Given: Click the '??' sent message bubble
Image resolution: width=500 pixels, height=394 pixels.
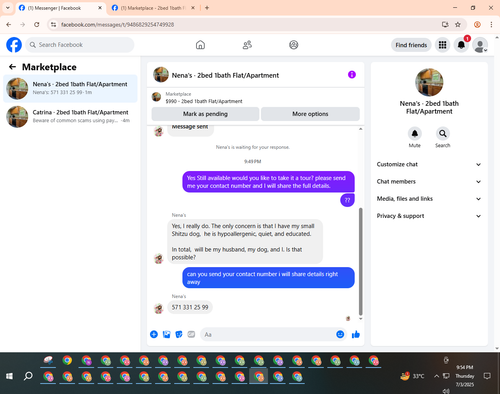Looking at the screenshot, I should coord(347,200).
